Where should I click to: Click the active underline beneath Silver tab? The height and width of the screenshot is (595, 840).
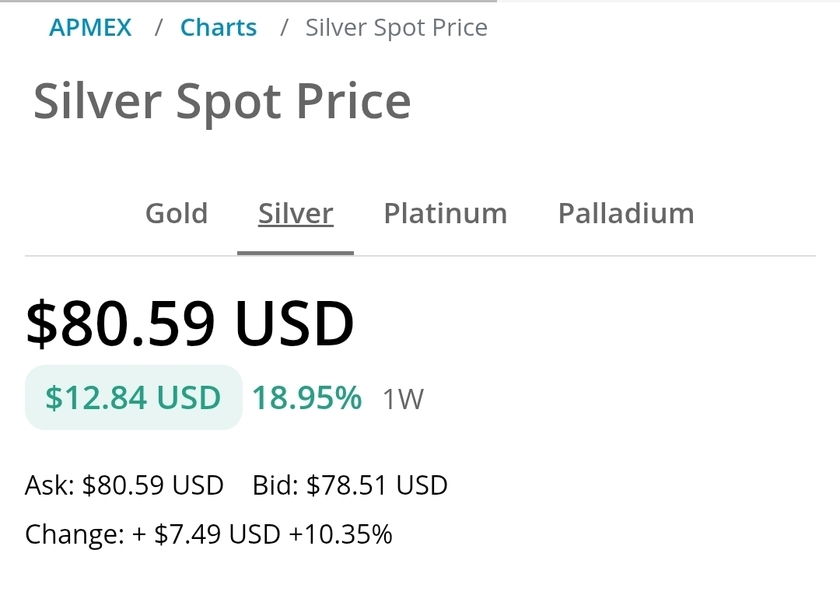(x=295, y=252)
